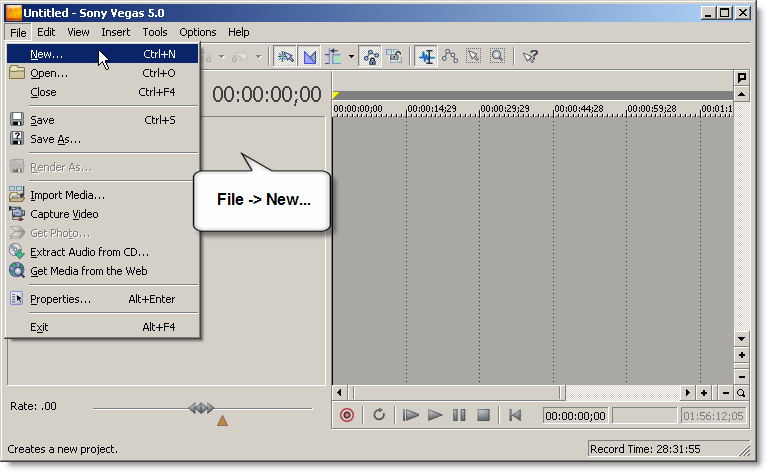Select Capture Video menu entry
The width and height of the screenshot is (767, 472).
[x=102, y=214]
